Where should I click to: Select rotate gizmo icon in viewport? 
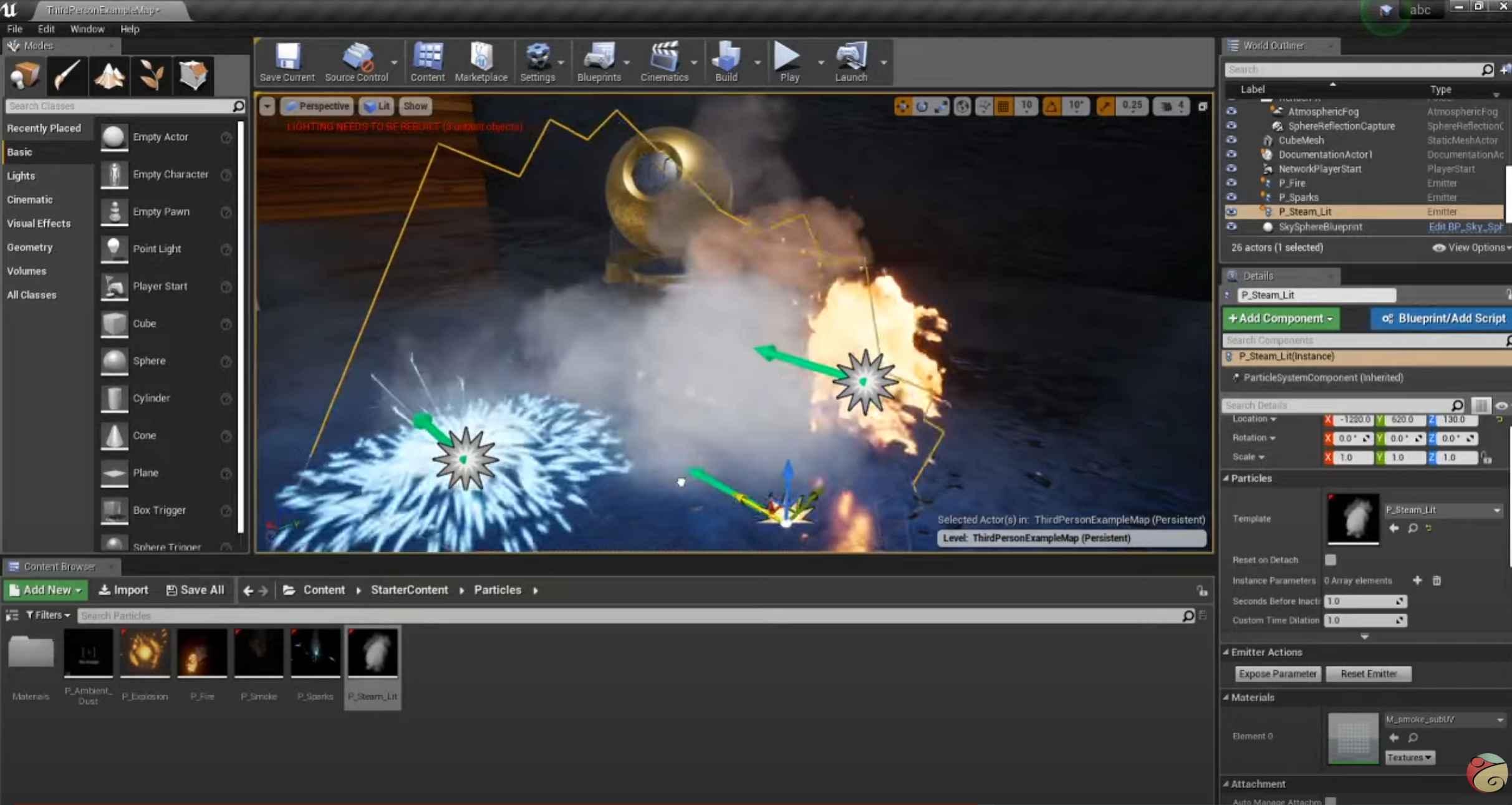click(x=922, y=107)
